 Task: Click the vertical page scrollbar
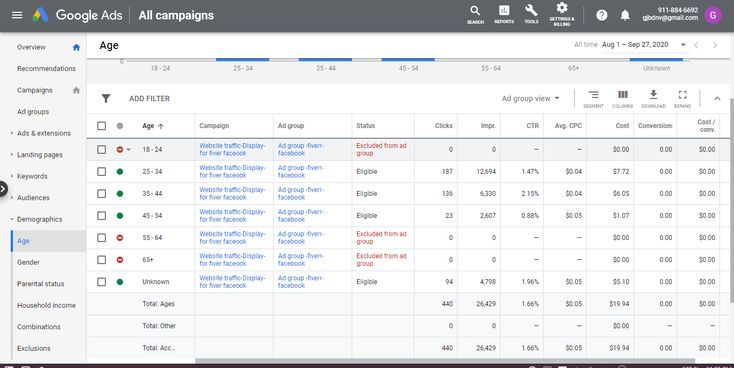point(732,201)
